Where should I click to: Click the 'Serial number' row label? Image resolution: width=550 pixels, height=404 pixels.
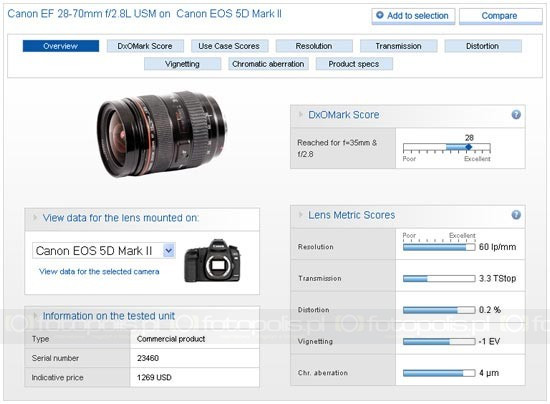tap(55, 358)
